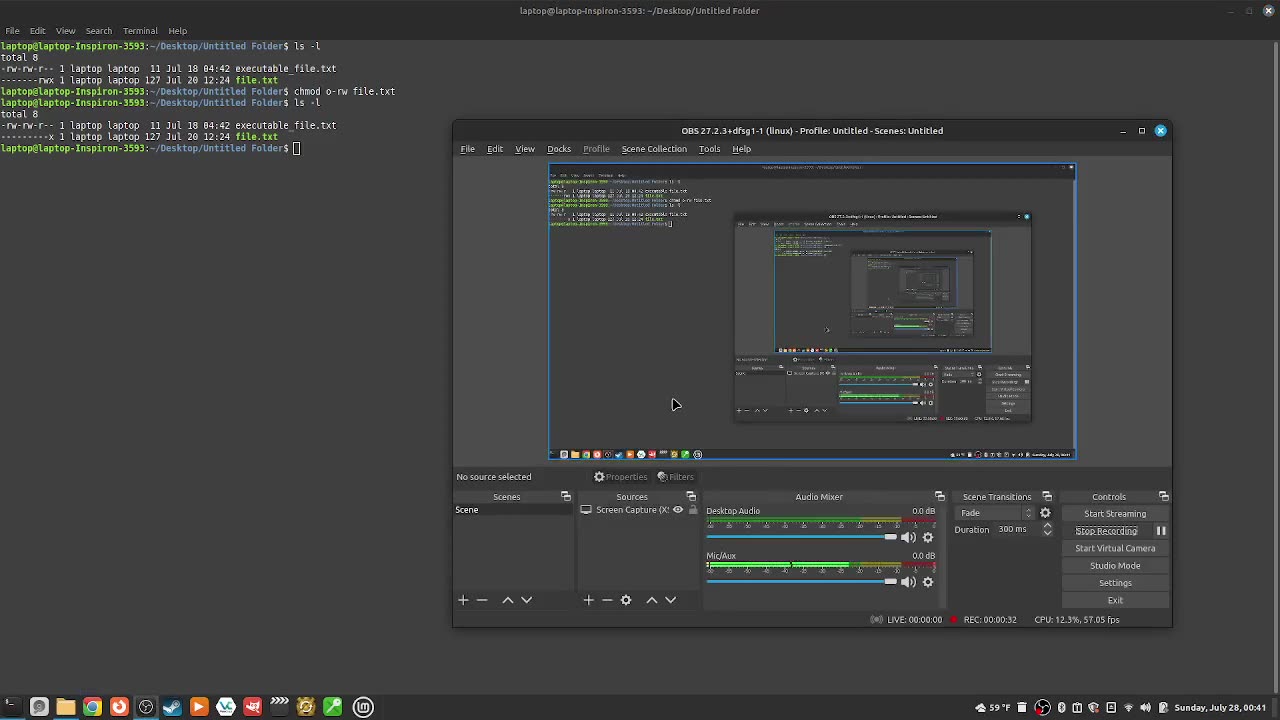Open the 59 °F weather applet
The height and width of the screenshot is (720, 1280).
coord(993,708)
